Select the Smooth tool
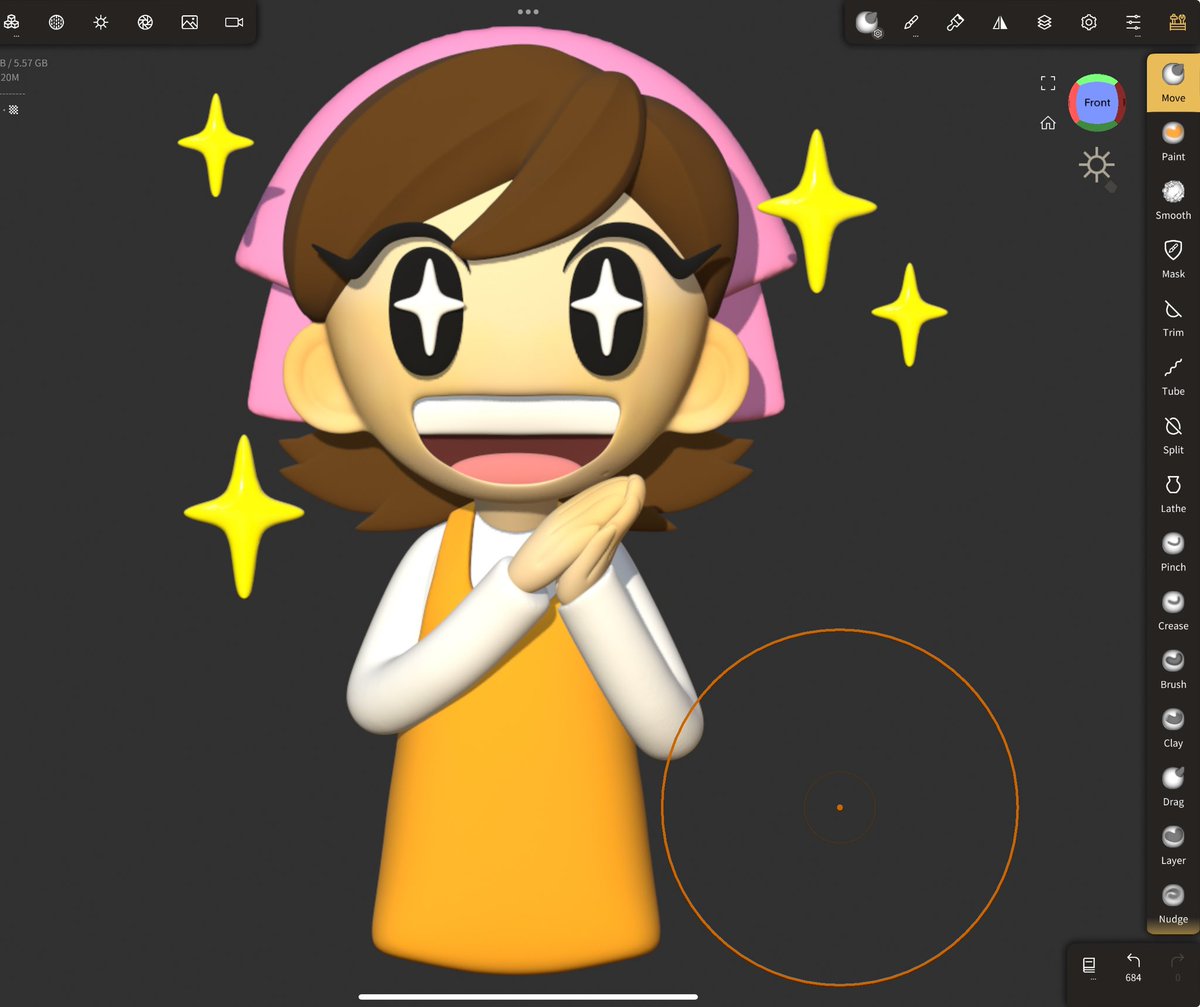The width and height of the screenshot is (1200, 1007). click(x=1173, y=200)
